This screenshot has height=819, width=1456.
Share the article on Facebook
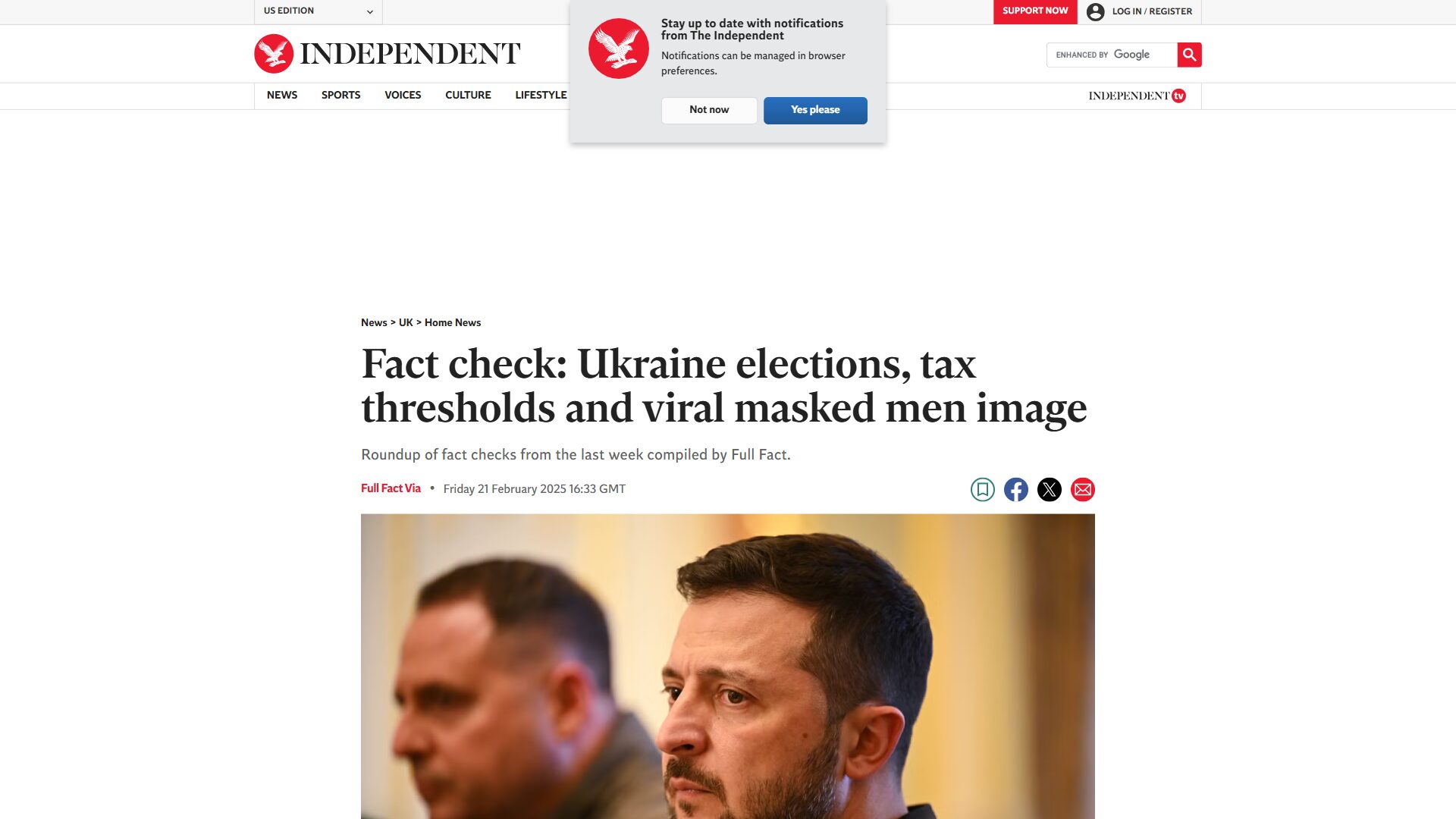[1015, 489]
